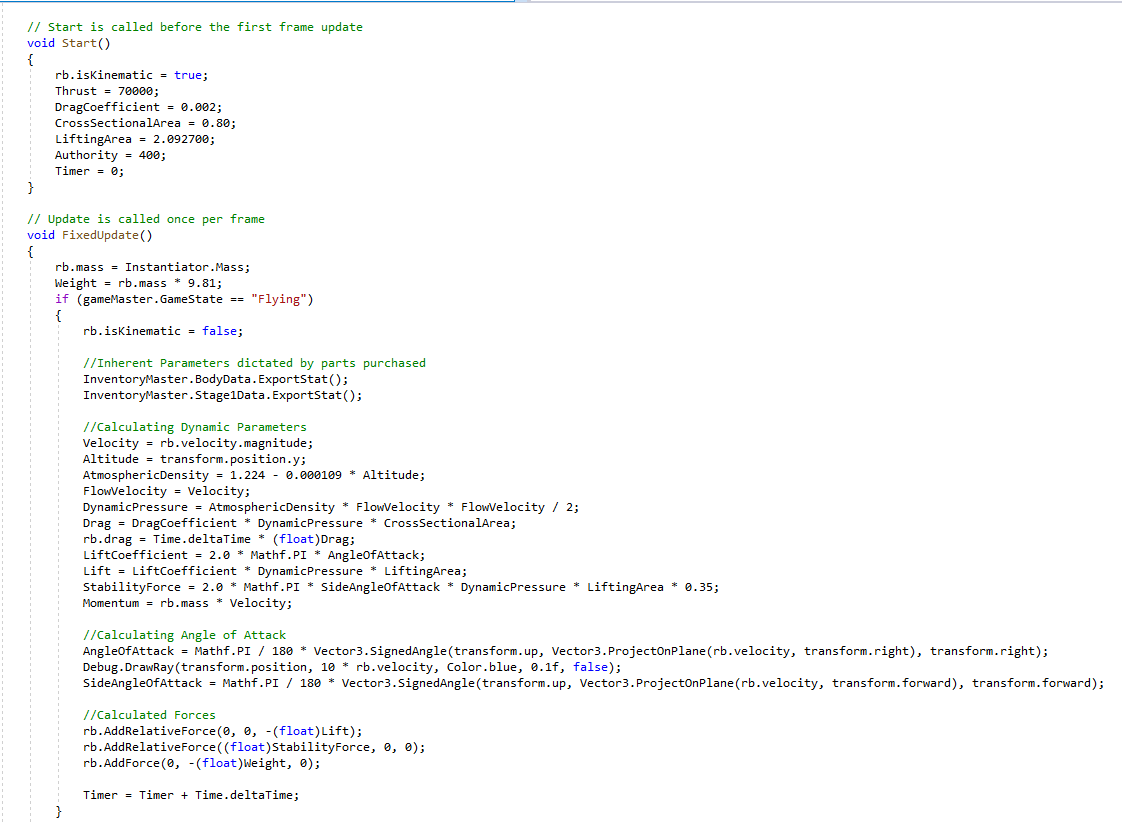
Task: Select the SideAngleOfAttack assignment line
Action: [400, 682]
